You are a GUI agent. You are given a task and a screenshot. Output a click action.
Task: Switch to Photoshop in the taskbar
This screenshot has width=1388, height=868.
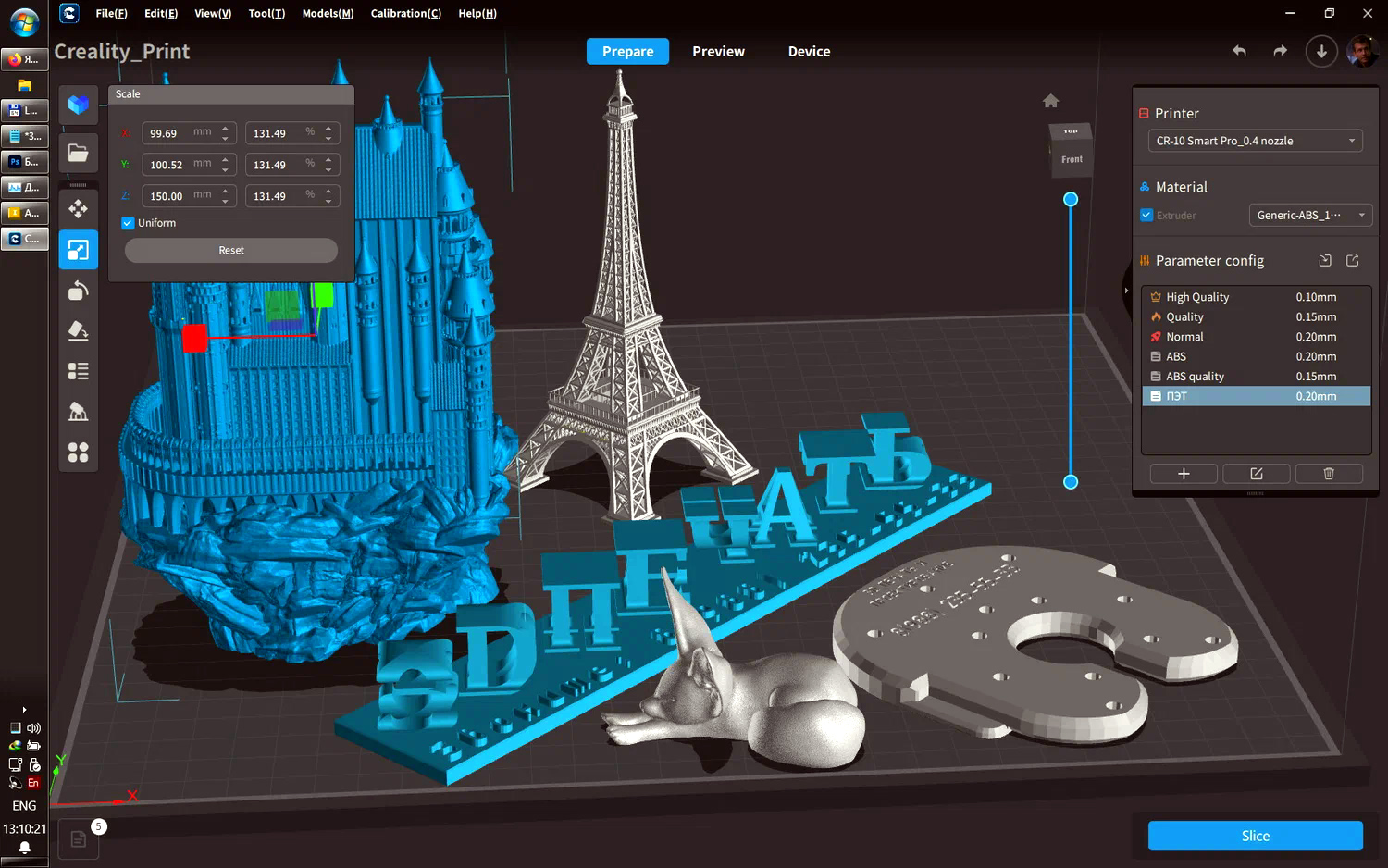[x=24, y=162]
